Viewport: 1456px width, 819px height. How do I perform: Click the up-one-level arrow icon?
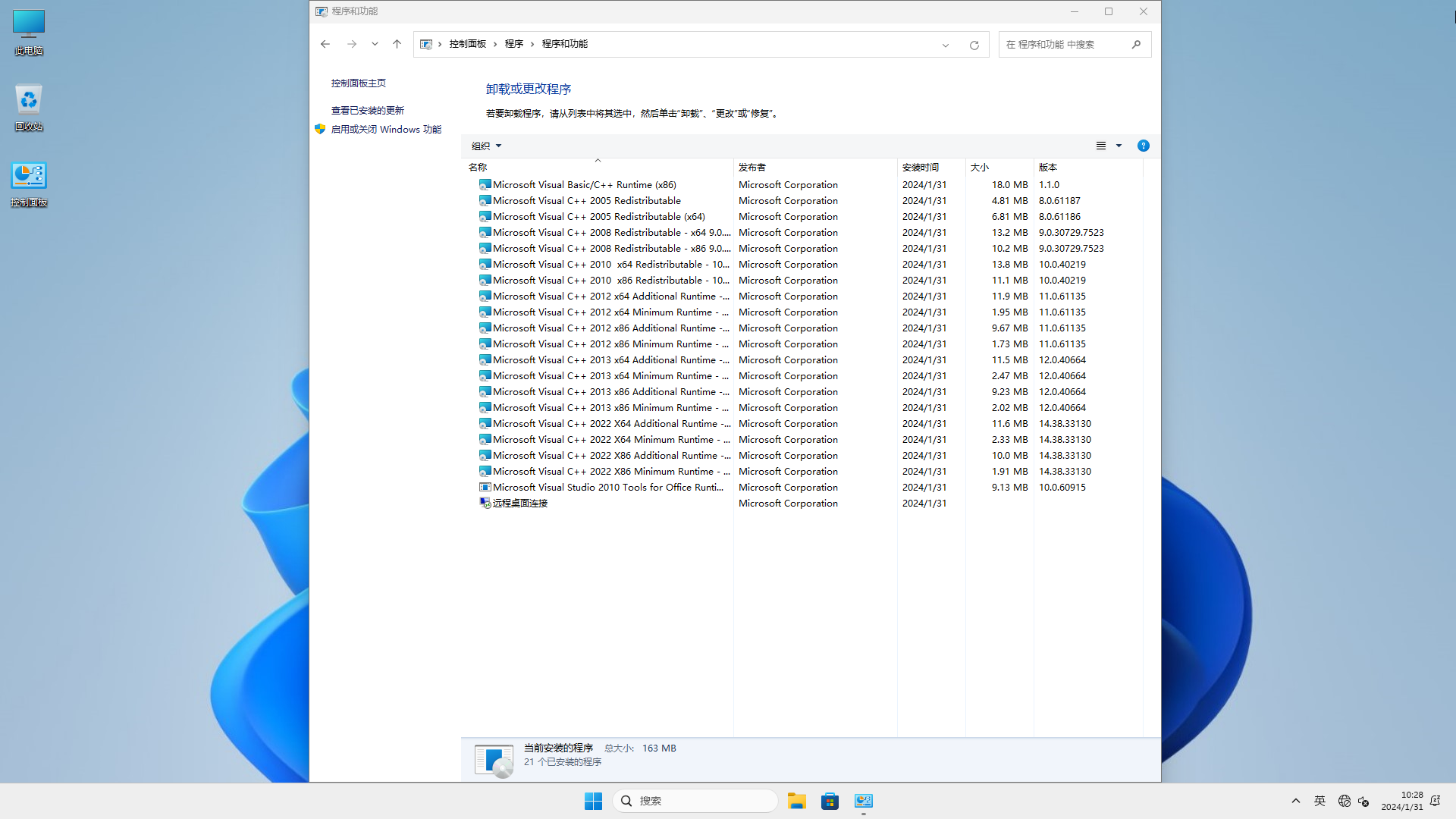[397, 44]
